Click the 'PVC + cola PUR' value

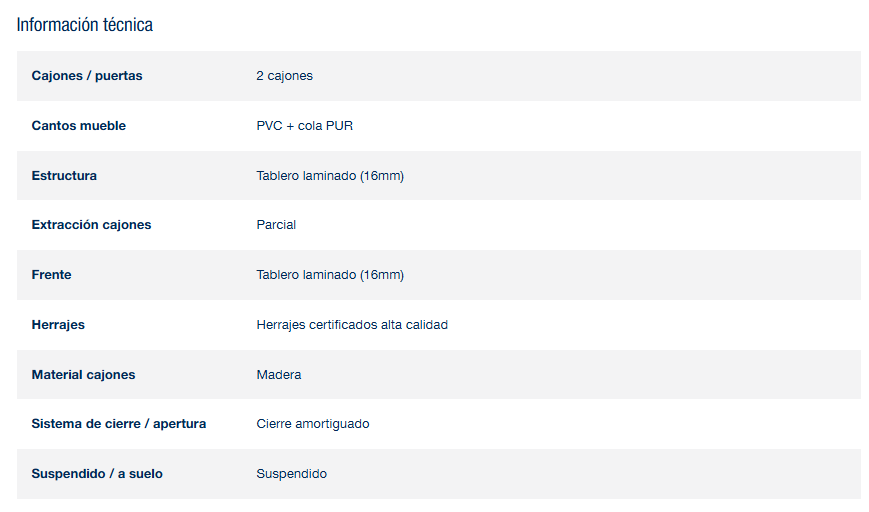pyautogui.click(x=305, y=126)
